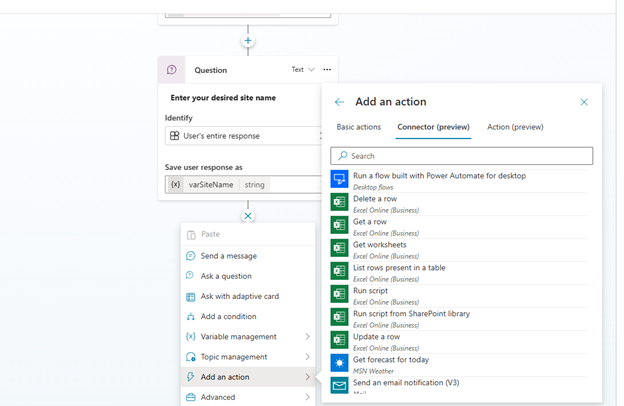The width and height of the screenshot is (624, 406).
Task: Open the User's entire response dropdown
Action: [244, 135]
